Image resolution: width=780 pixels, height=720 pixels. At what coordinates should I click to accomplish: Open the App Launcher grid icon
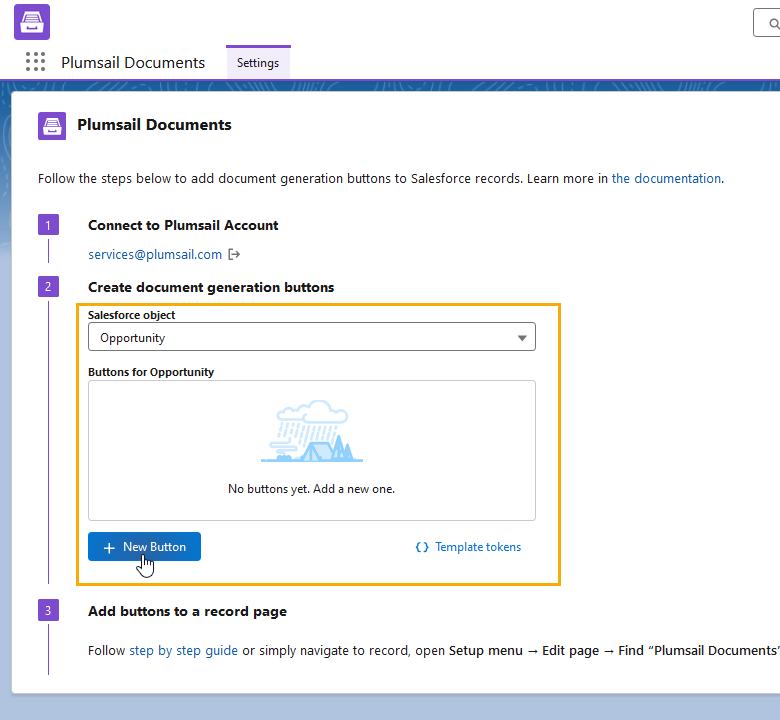(x=35, y=62)
